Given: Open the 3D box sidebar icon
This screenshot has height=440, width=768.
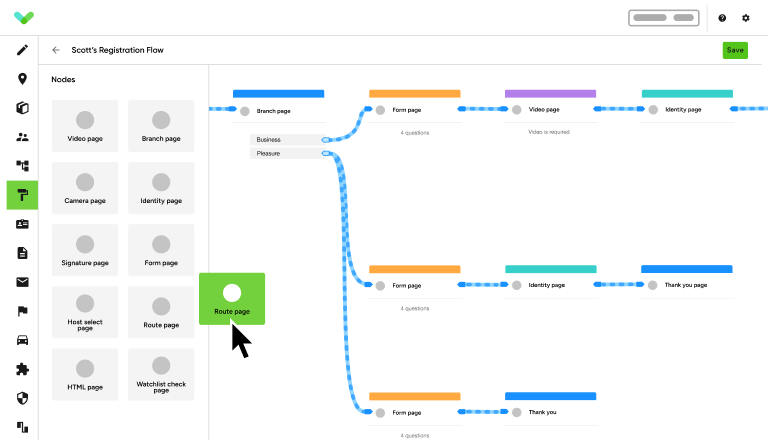Looking at the screenshot, I should coord(22,108).
